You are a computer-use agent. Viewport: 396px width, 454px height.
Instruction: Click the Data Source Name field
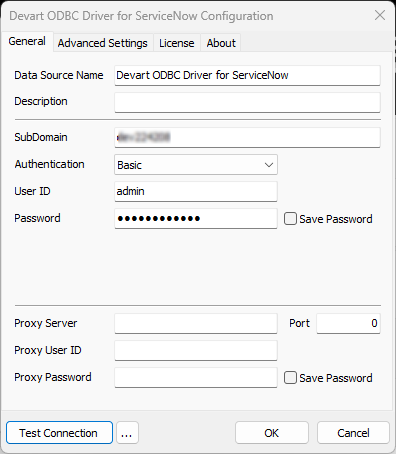[247, 75]
